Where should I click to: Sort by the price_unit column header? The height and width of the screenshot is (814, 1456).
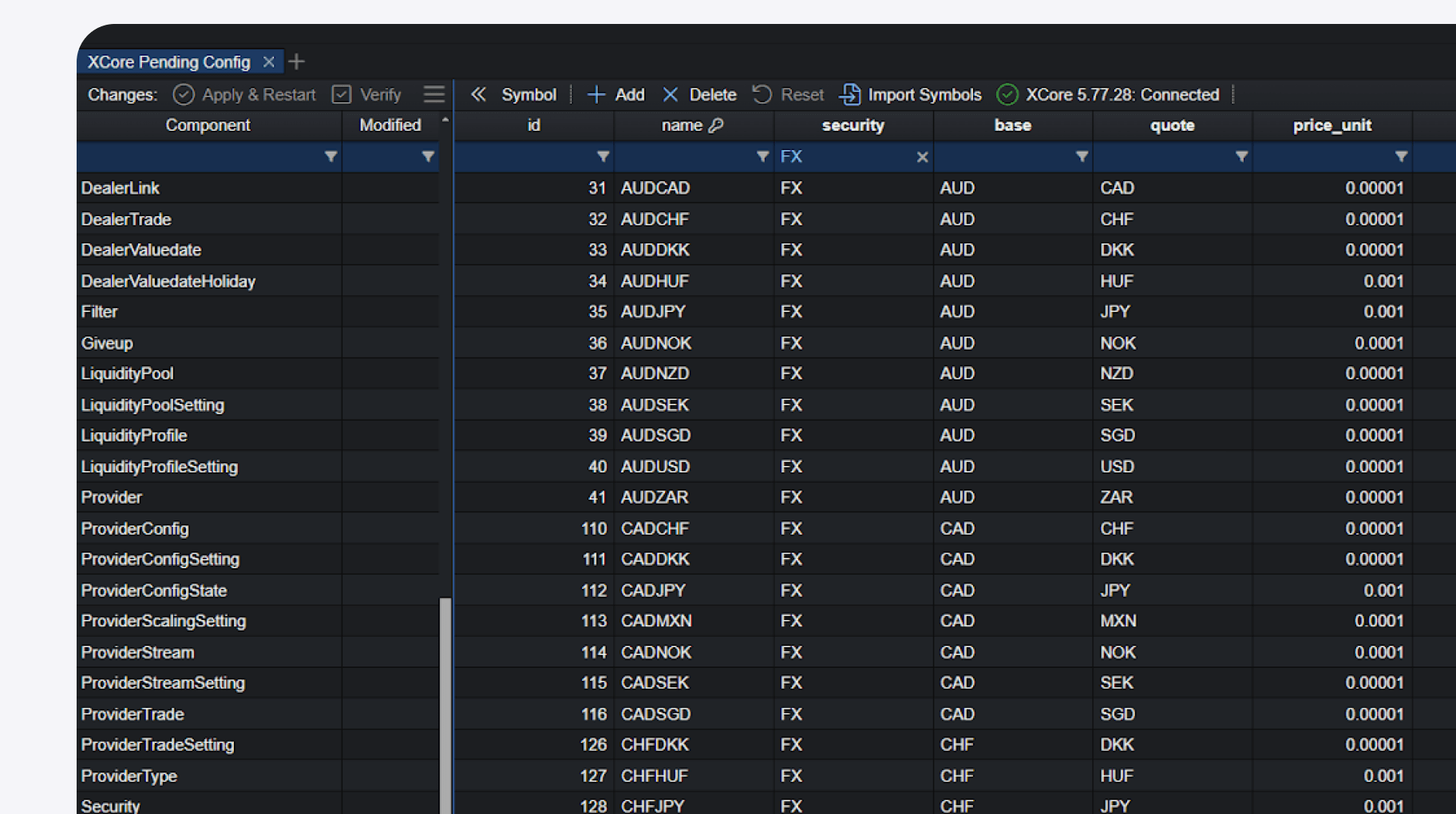1332,125
